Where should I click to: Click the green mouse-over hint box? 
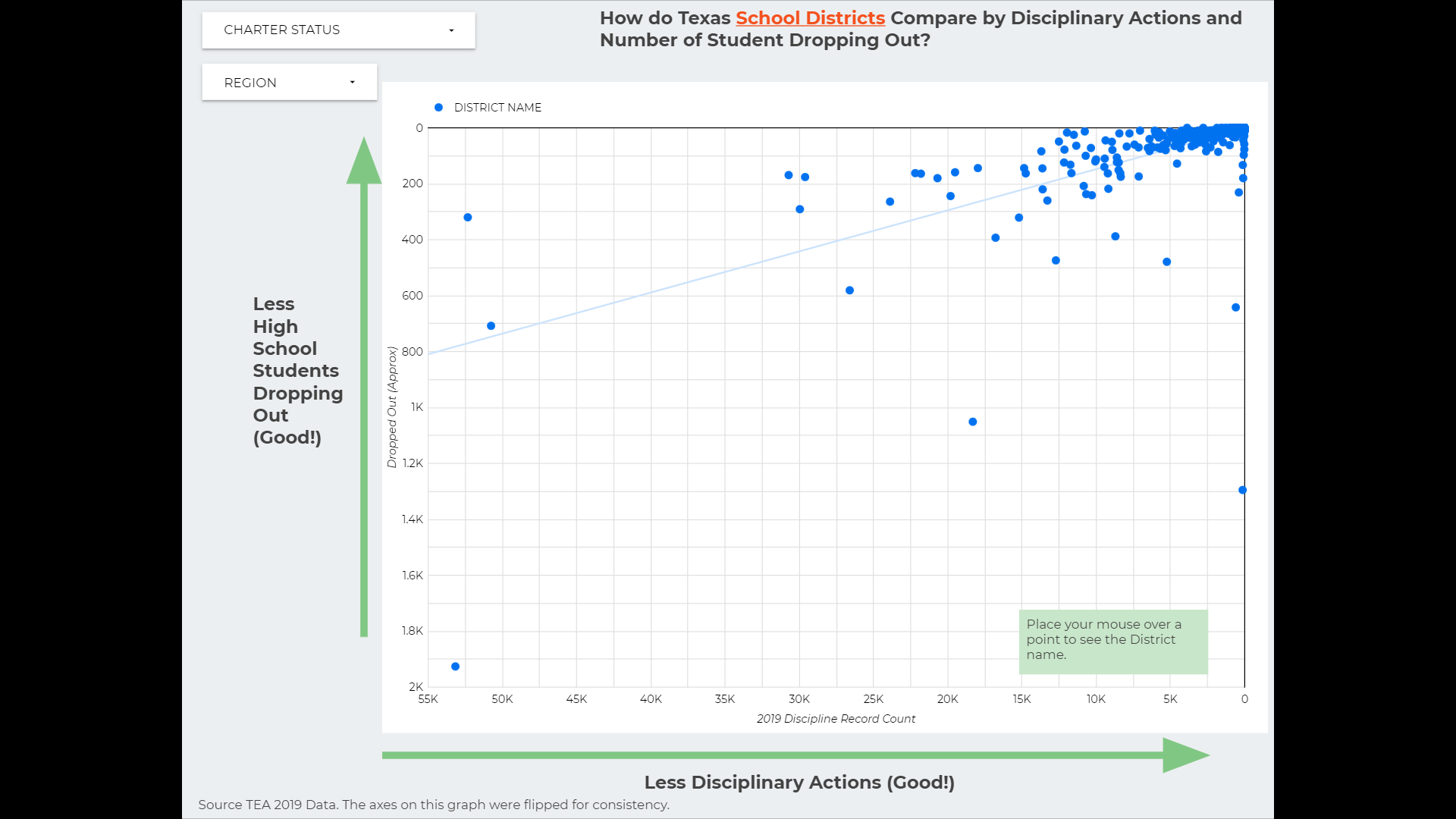click(1112, 642)
